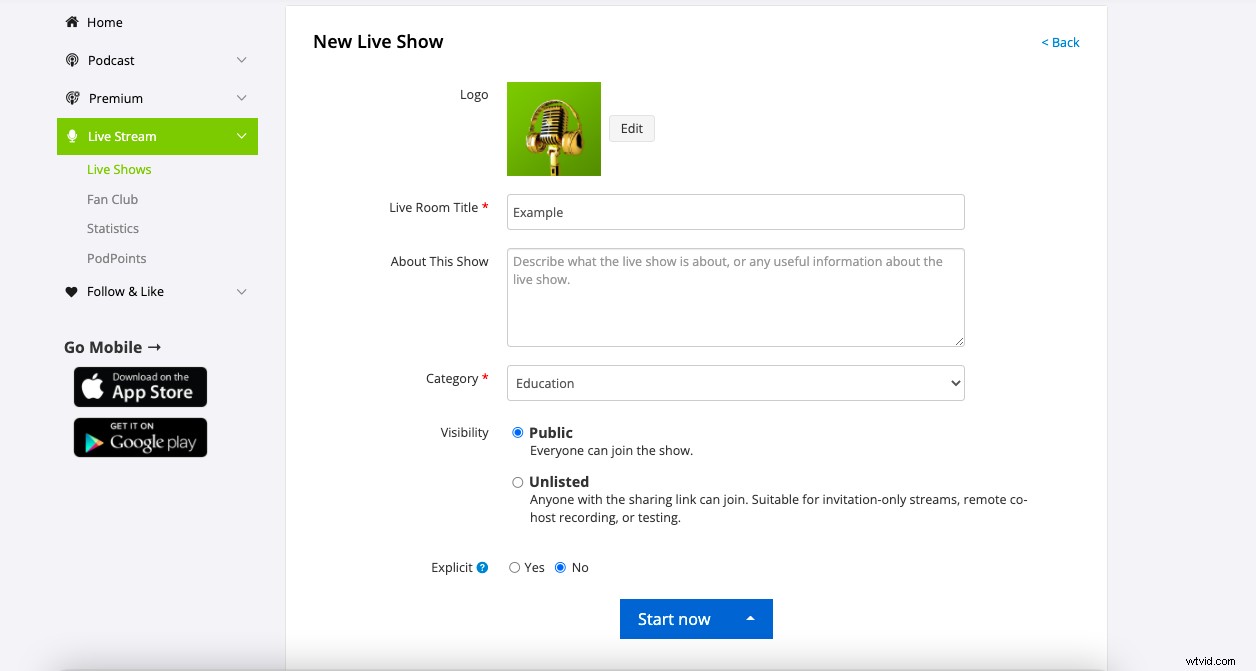Image resolution: width=1256 pixels, height=671 pixels.
Task: Click the Live Room Title input field
Action: pos(735,212)
